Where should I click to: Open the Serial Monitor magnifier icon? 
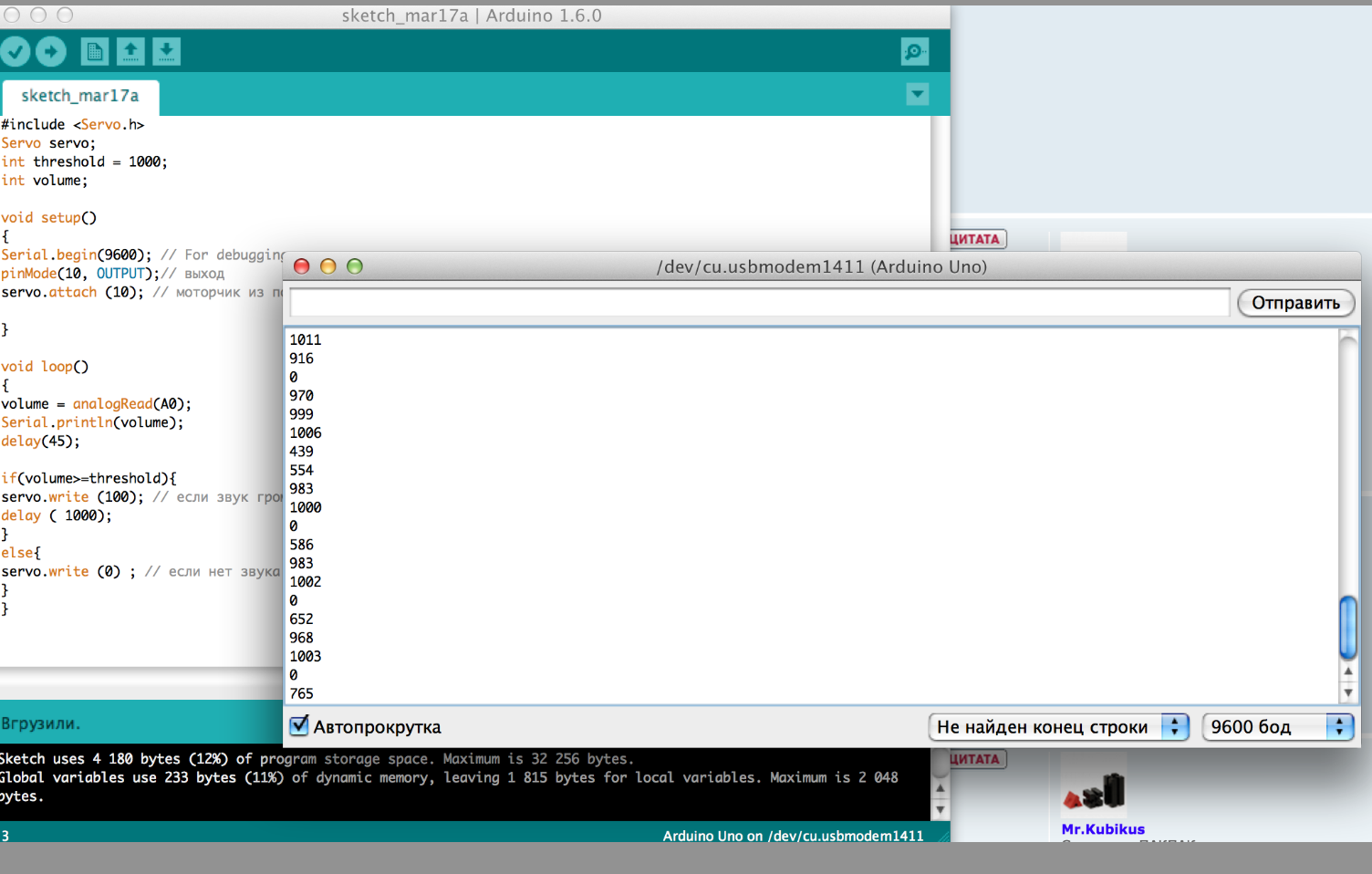[914, 52]
